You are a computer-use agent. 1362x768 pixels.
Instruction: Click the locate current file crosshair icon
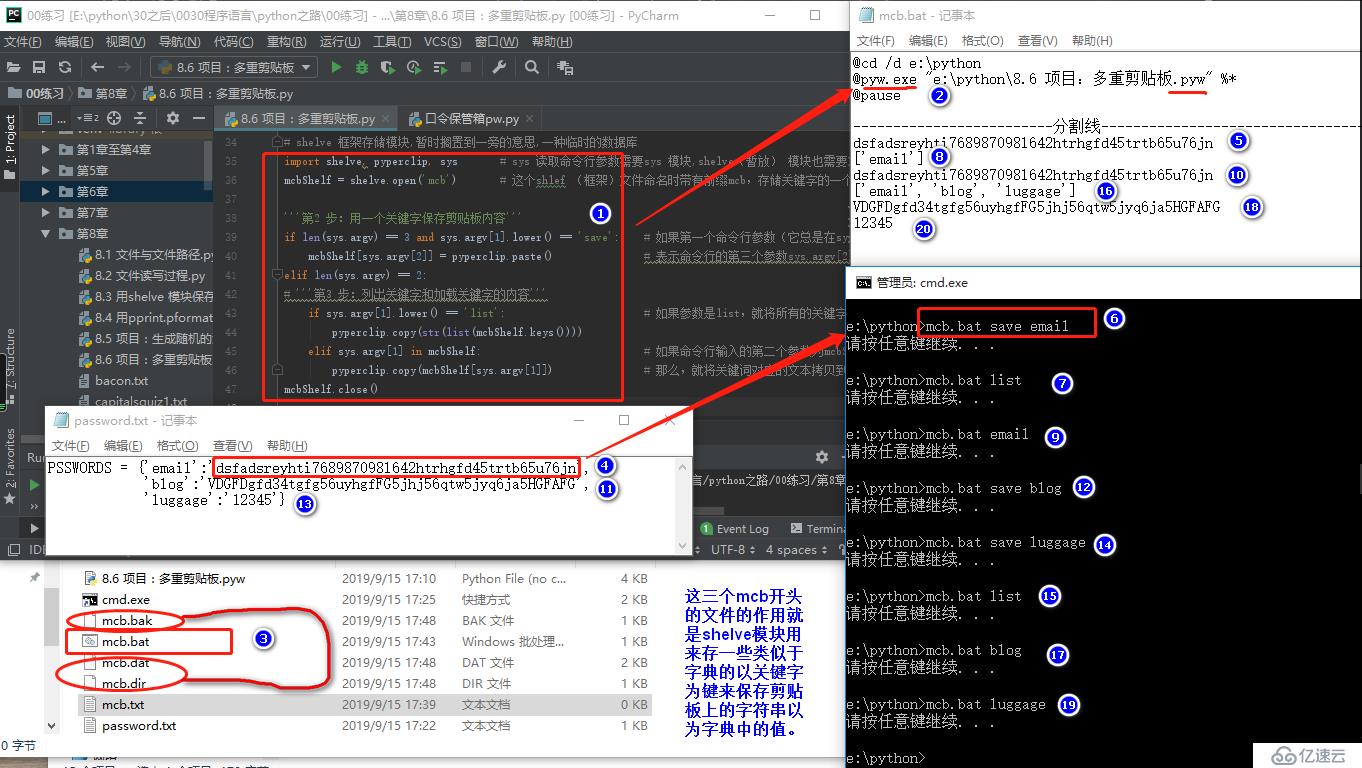(114, 118)
